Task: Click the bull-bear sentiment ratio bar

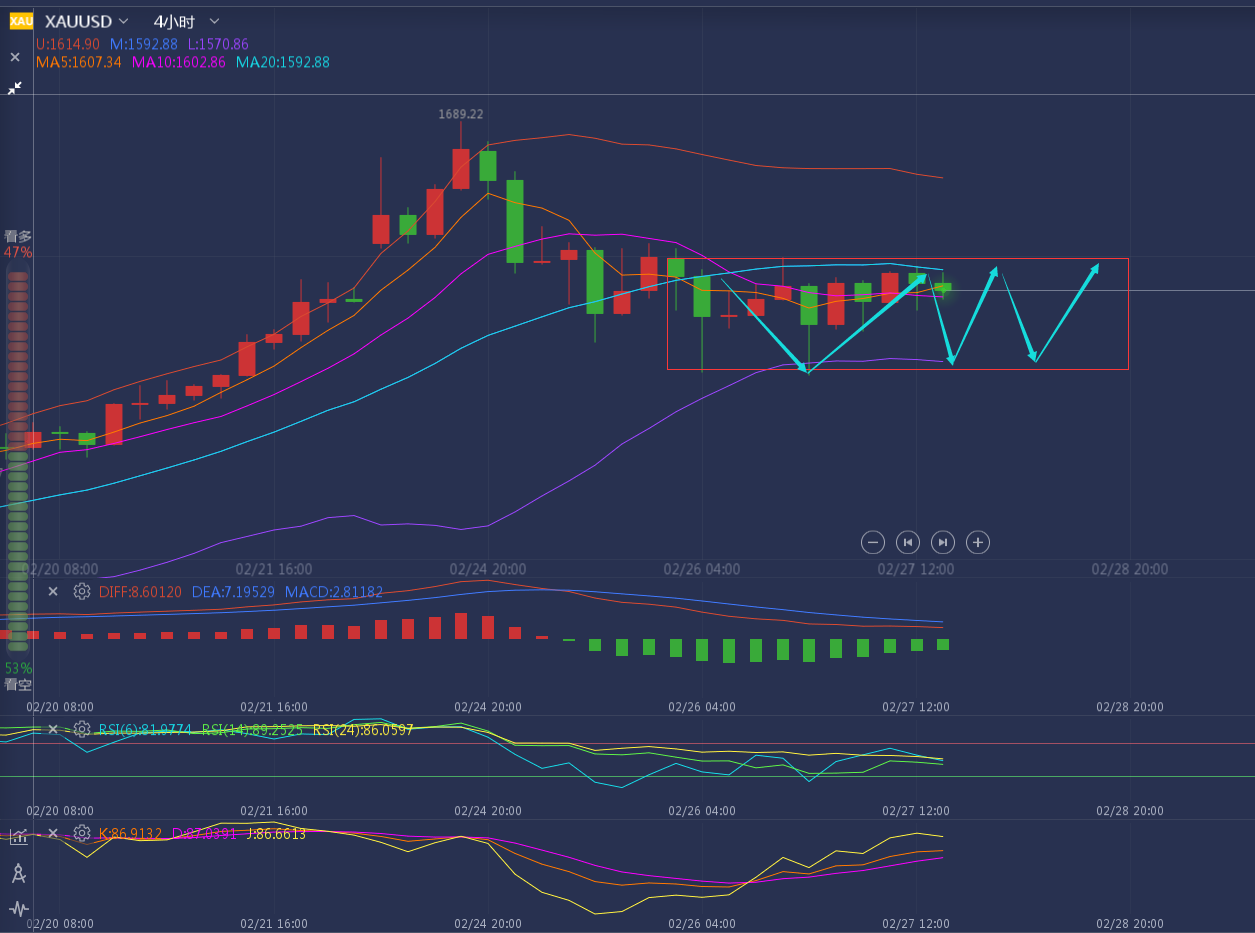Action: point(18,460)
